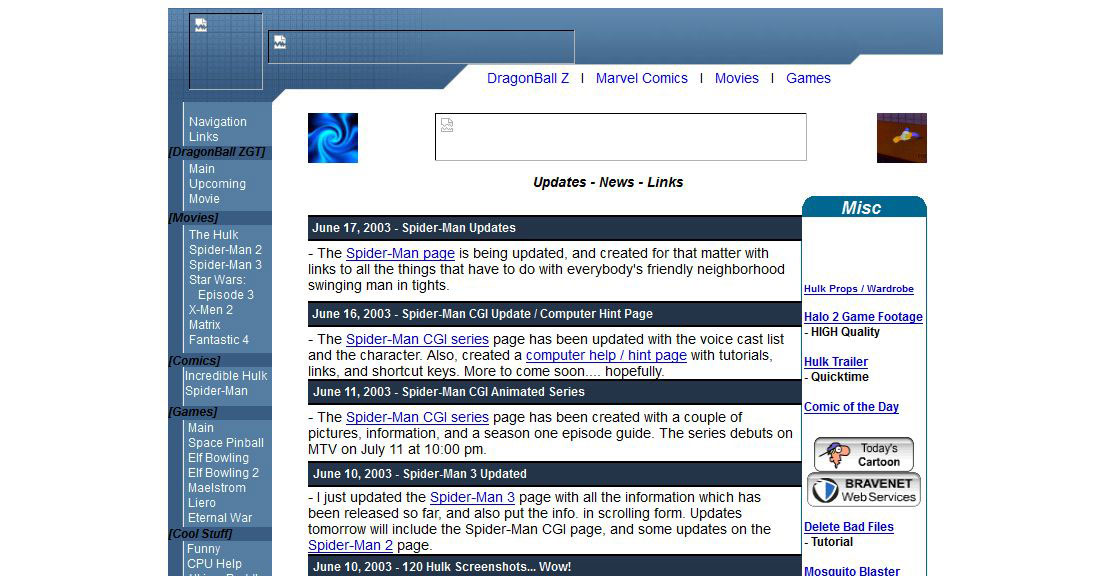This screenshot has height=576, width=1100.
Task: Open Games in the top navigation
Action: pyautogui.click(x=808, y=79)
